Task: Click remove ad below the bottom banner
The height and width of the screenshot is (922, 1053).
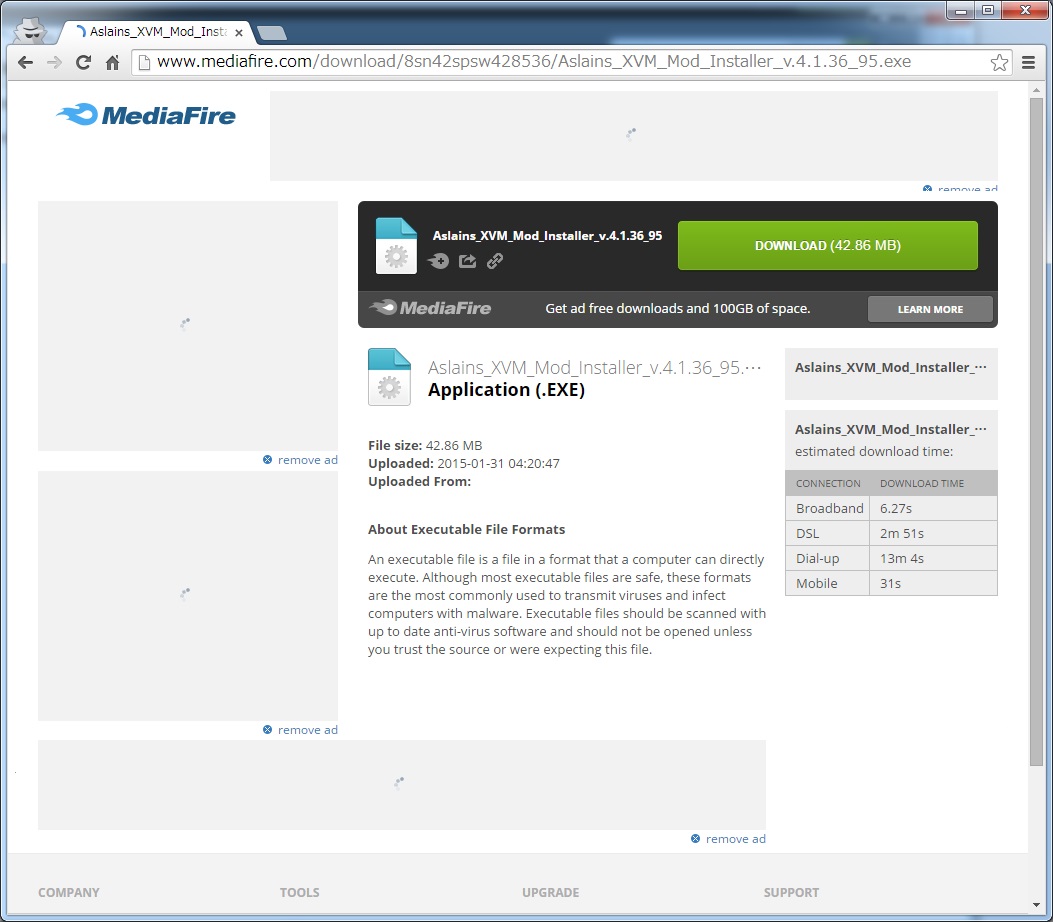Action: click(x=729, y=839)
